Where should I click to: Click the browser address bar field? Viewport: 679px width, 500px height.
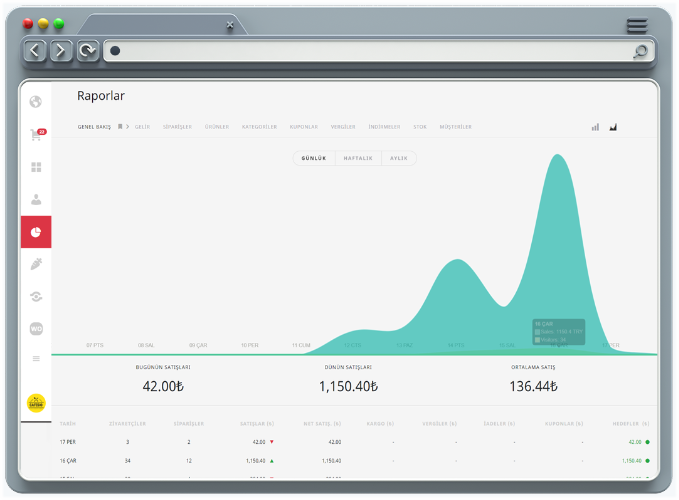click(379, 51)
